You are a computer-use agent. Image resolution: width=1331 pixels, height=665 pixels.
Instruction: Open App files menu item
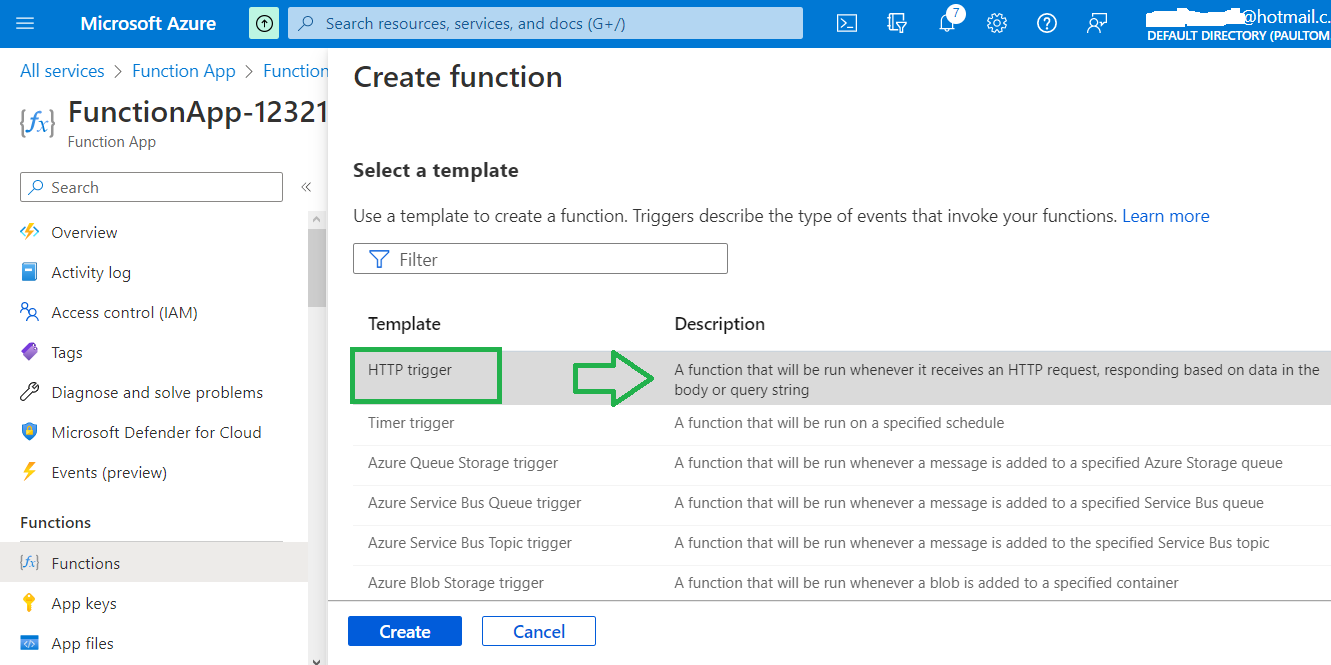click(83, 643)
